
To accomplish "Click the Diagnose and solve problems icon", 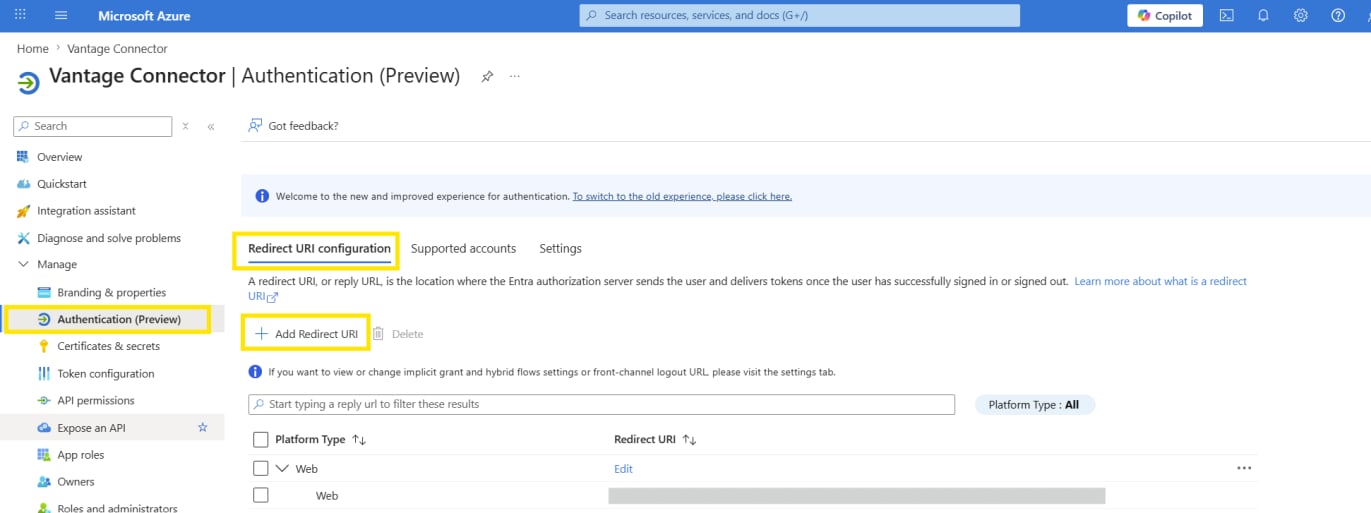I will point(23,238).
